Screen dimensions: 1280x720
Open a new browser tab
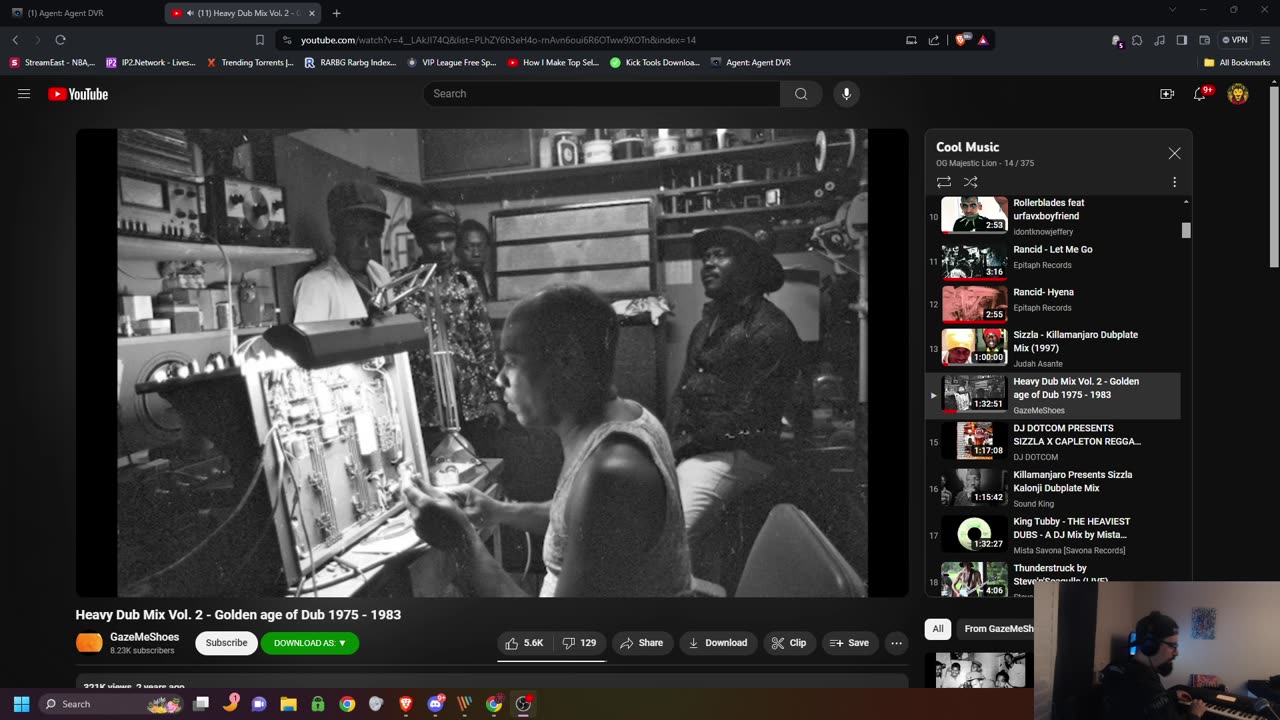[336, 13]
